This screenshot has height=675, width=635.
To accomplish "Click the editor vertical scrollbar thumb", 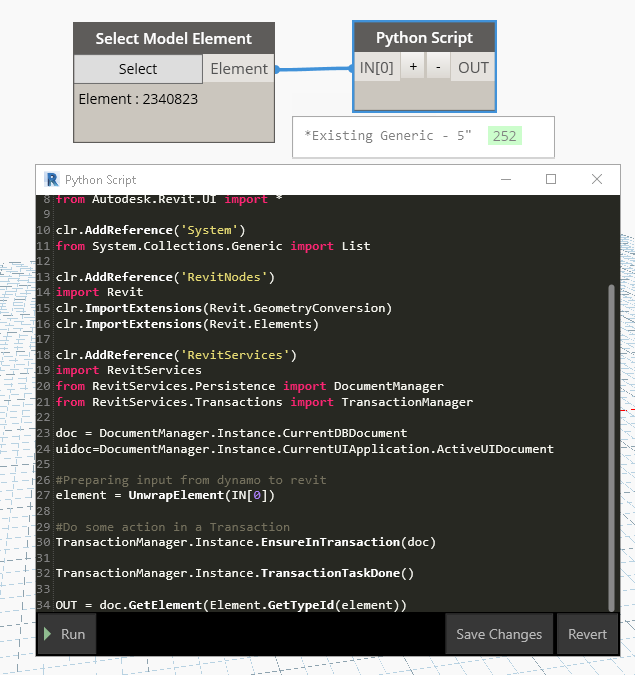I will (611, 448).
